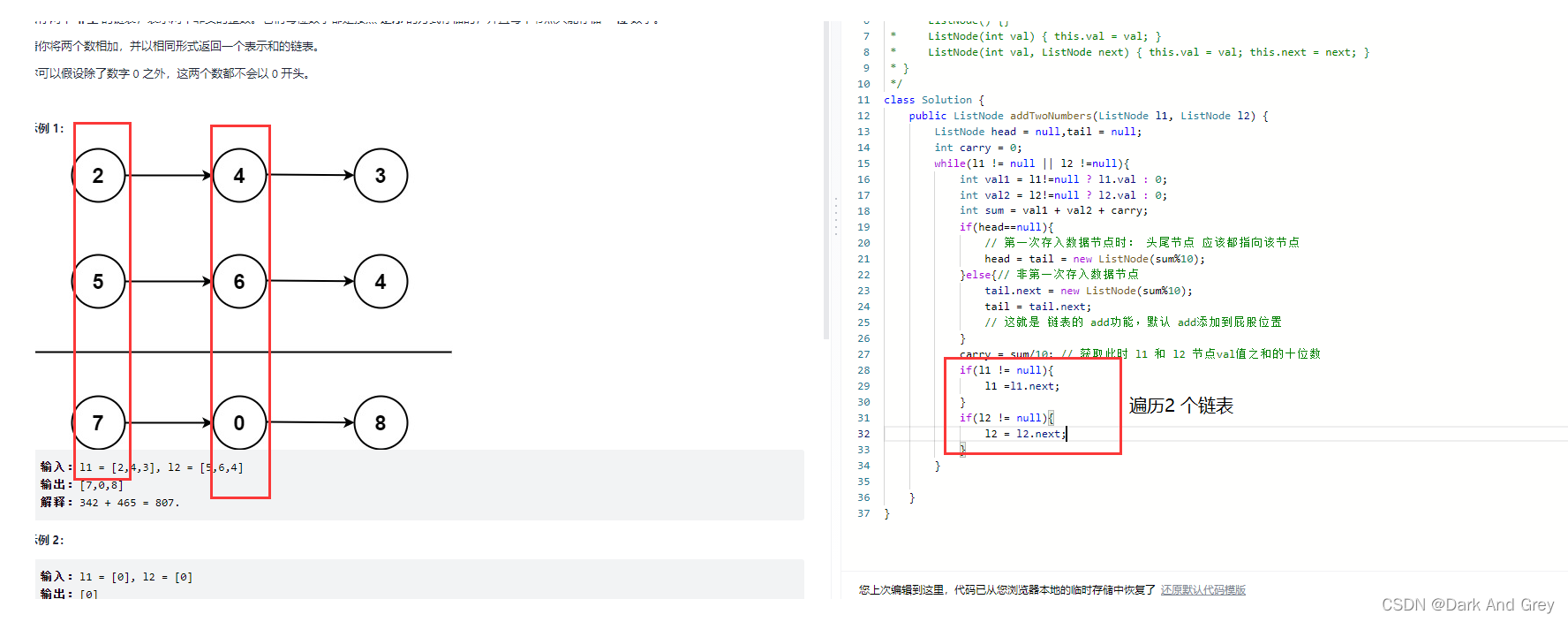Image resolution: width=1568 pixels, height=622 pixels.
Task: Click the sentence '你将两个数相加，并以相同形式返回'
Action: (x=177, y=46)
